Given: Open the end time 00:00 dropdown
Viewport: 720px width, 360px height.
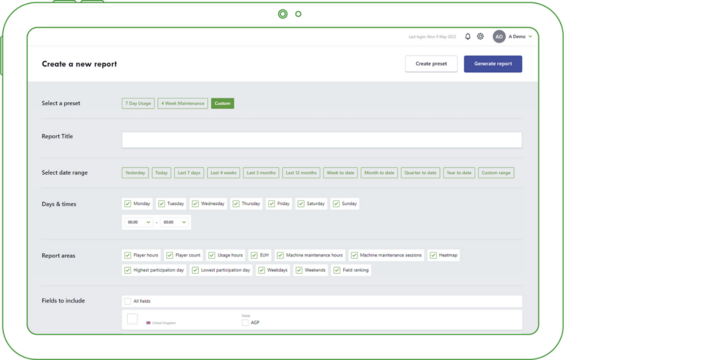Looking at the screenshot, I should (x=175, y=222).
